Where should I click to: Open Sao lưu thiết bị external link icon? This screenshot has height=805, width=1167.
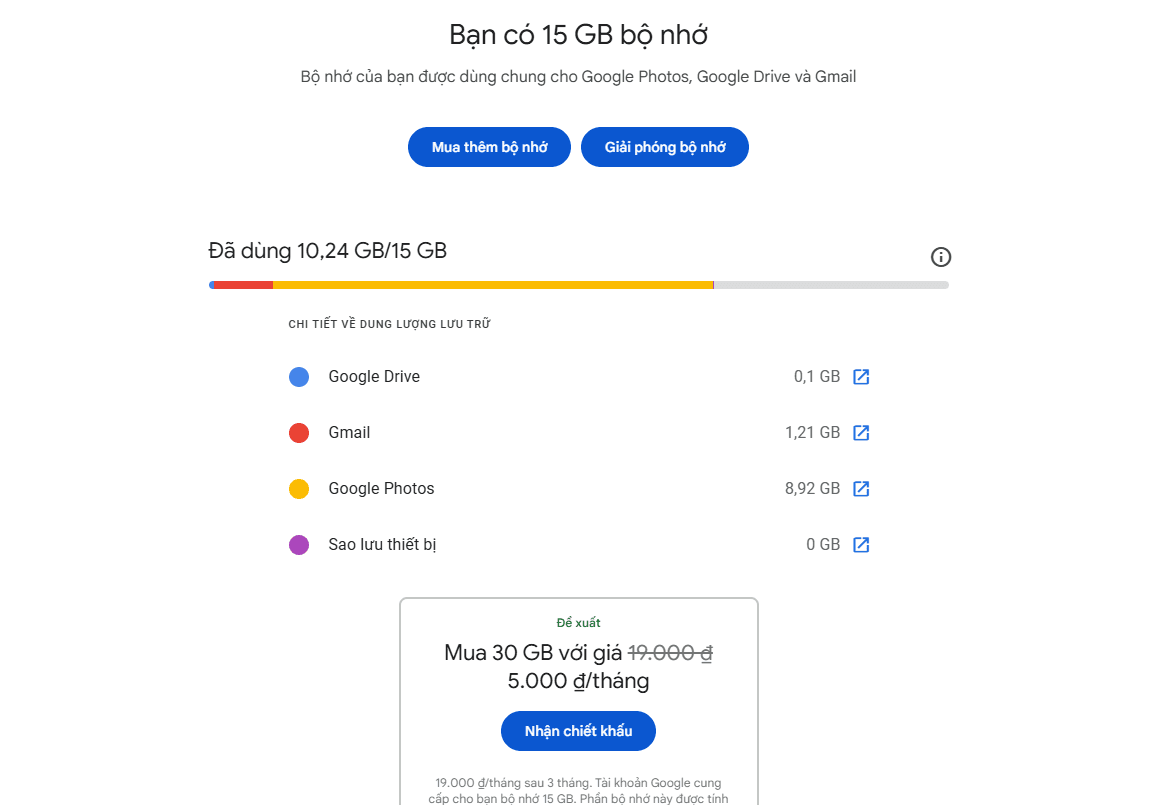861,544
